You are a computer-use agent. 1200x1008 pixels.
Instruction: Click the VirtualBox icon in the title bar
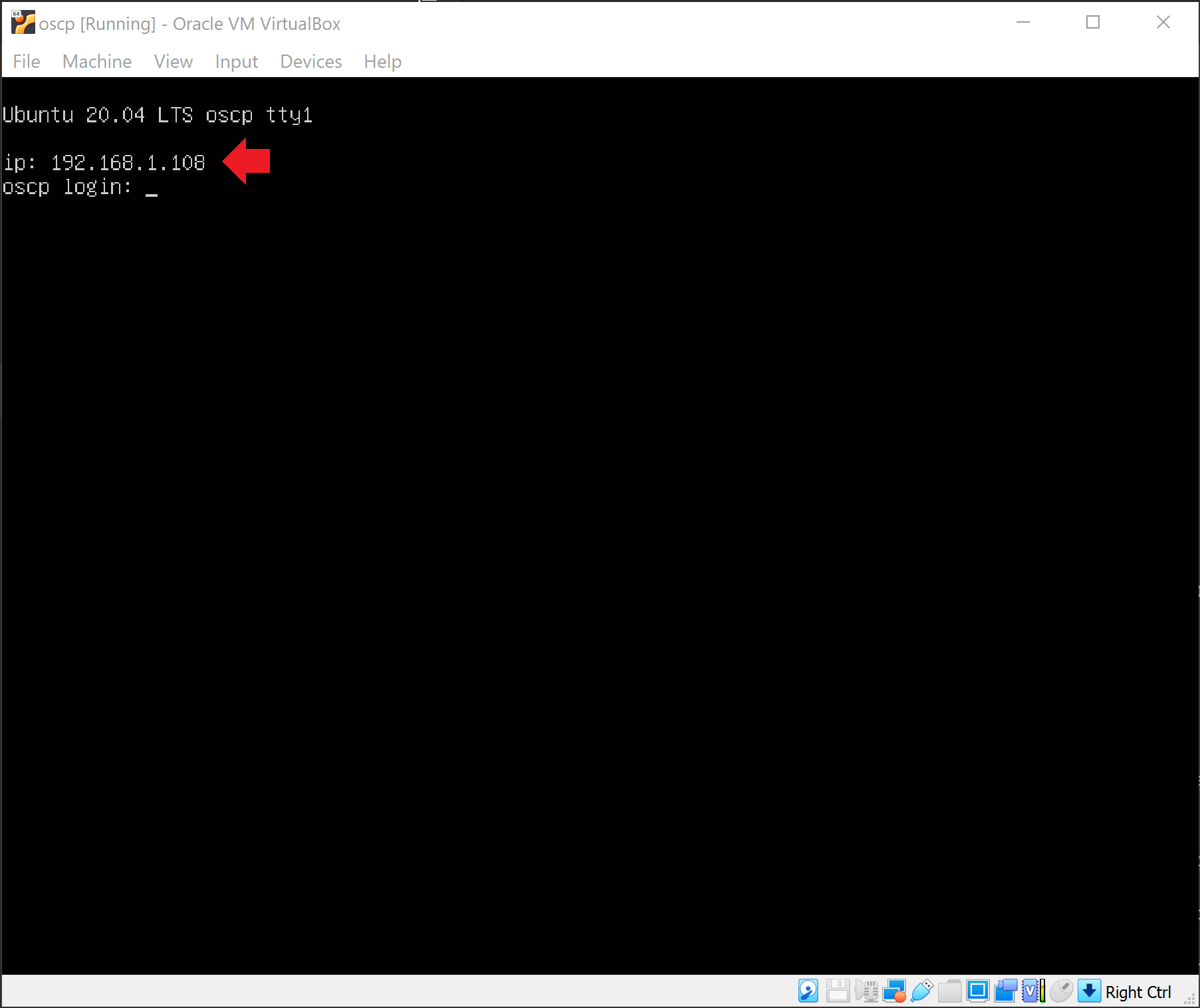(23, 22)
